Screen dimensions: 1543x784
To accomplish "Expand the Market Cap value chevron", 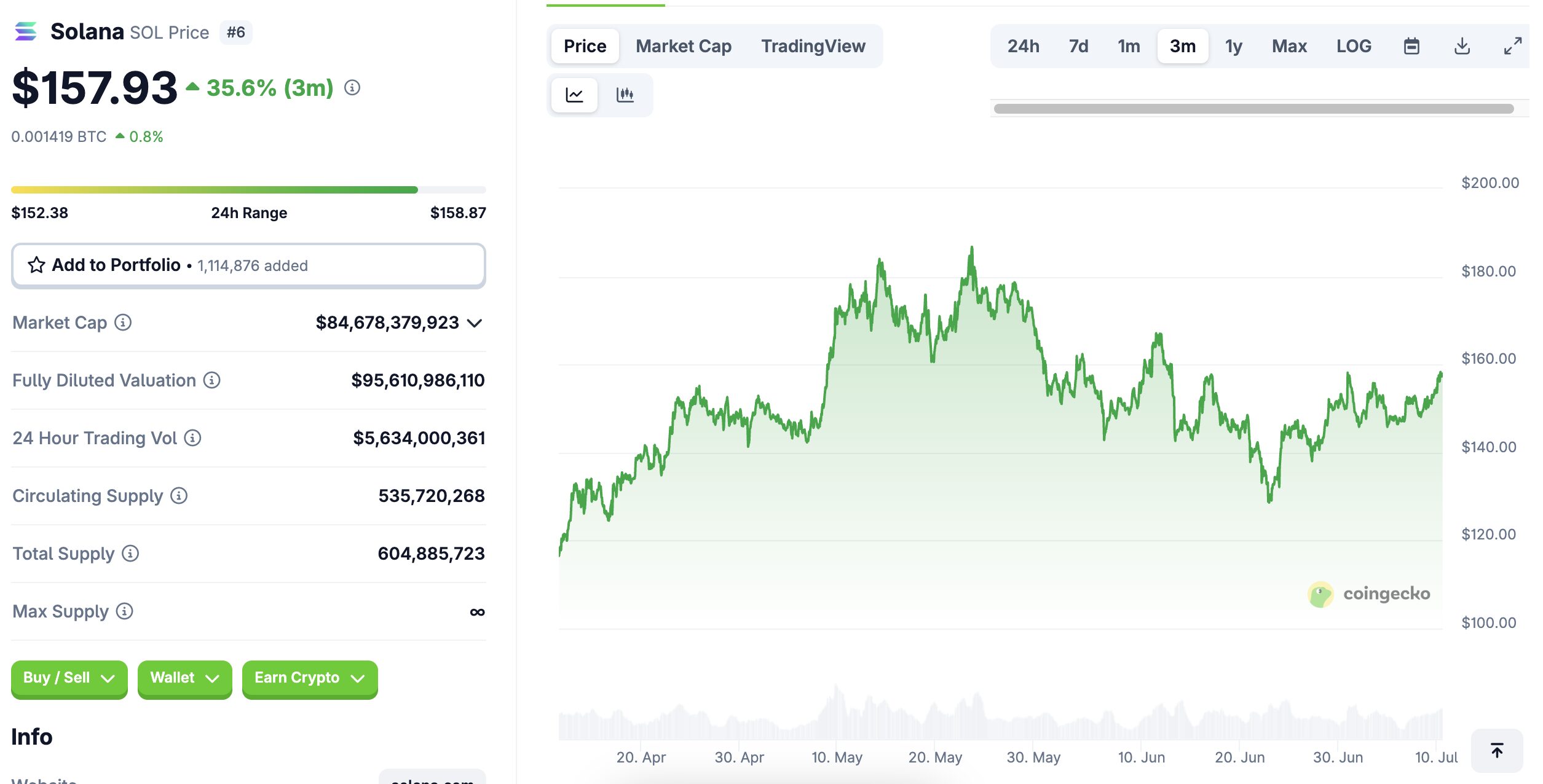I will [x=474, y=323].
